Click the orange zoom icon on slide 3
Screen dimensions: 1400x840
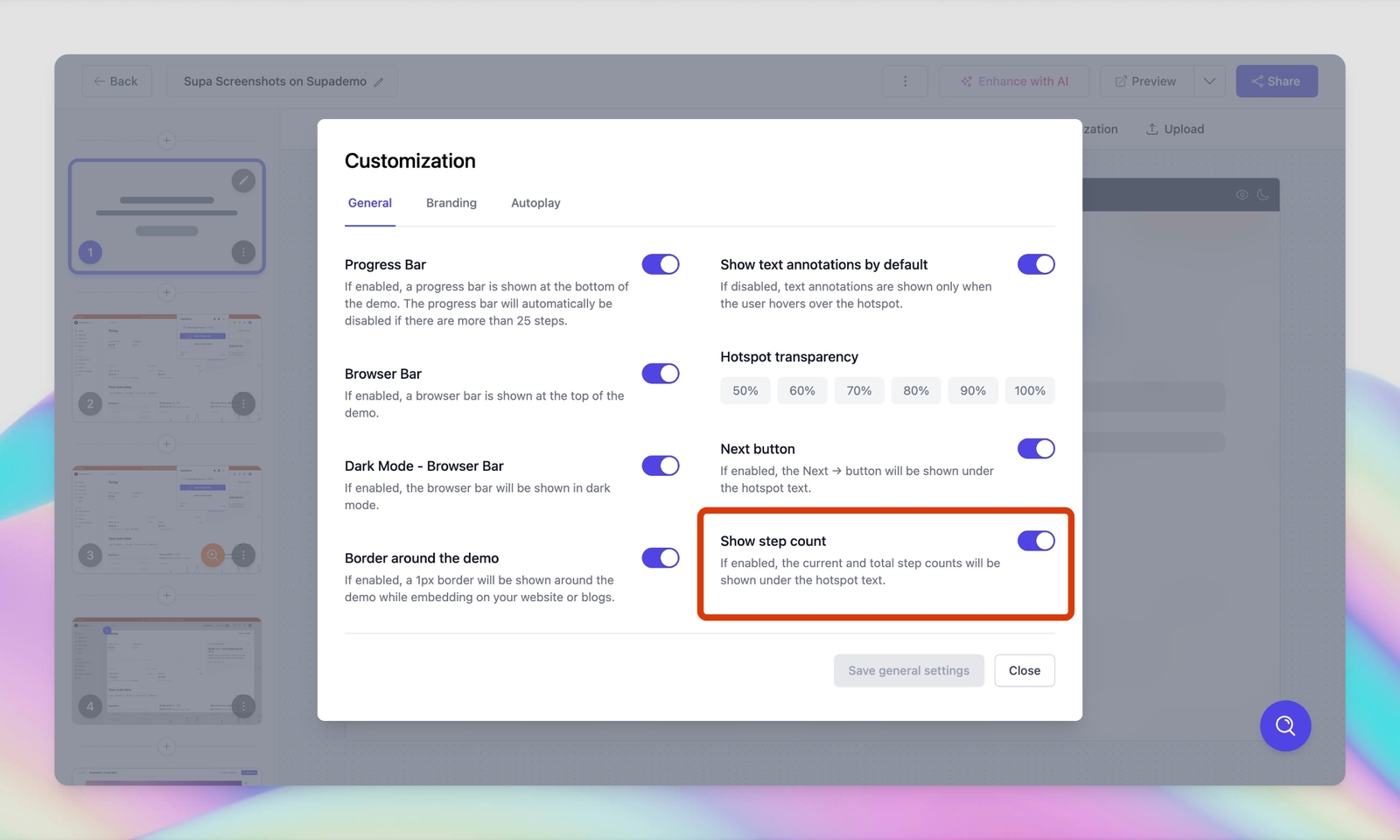(x=213, y=555)
